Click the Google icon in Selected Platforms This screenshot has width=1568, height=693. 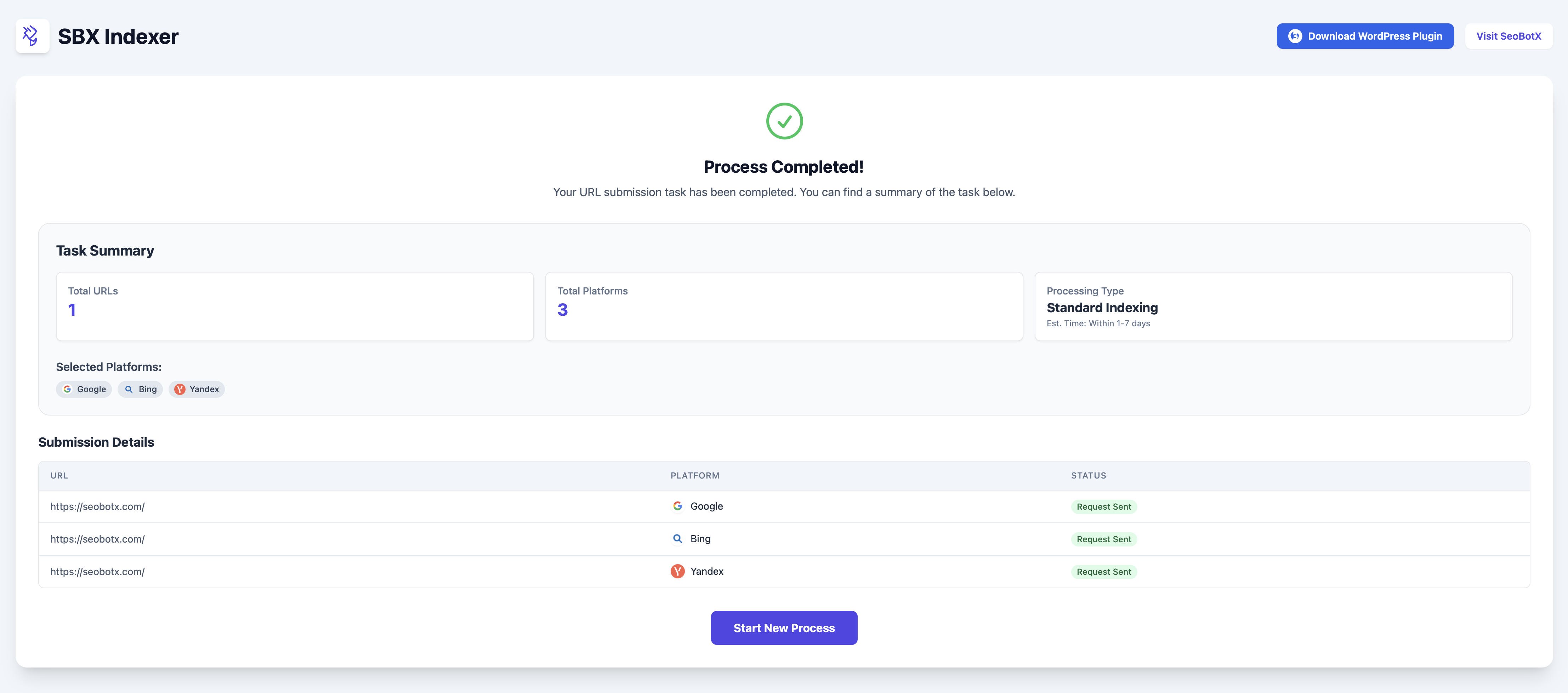point(68,389)
